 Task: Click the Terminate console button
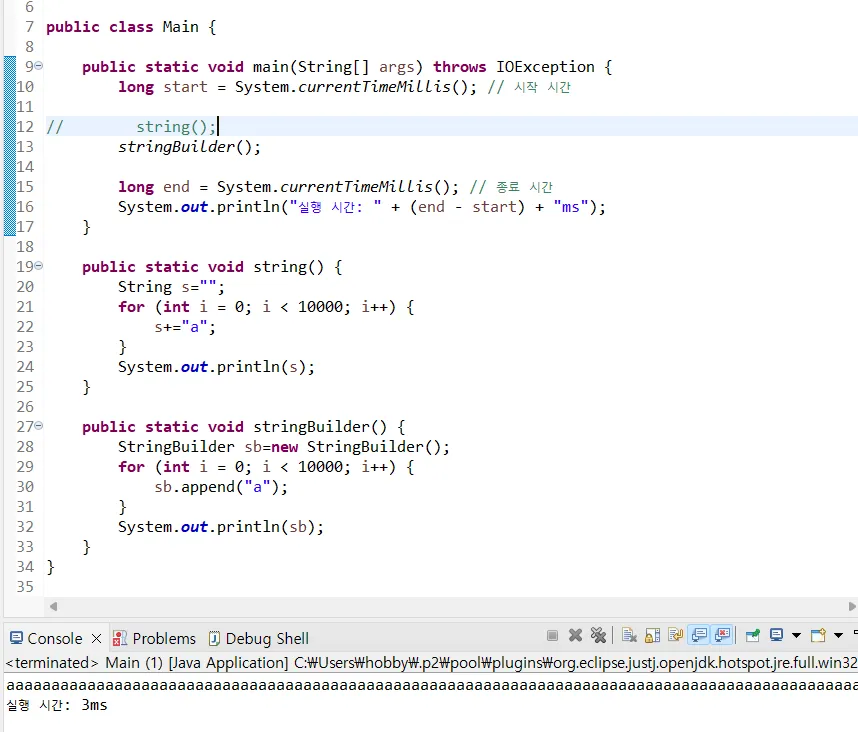552,635
